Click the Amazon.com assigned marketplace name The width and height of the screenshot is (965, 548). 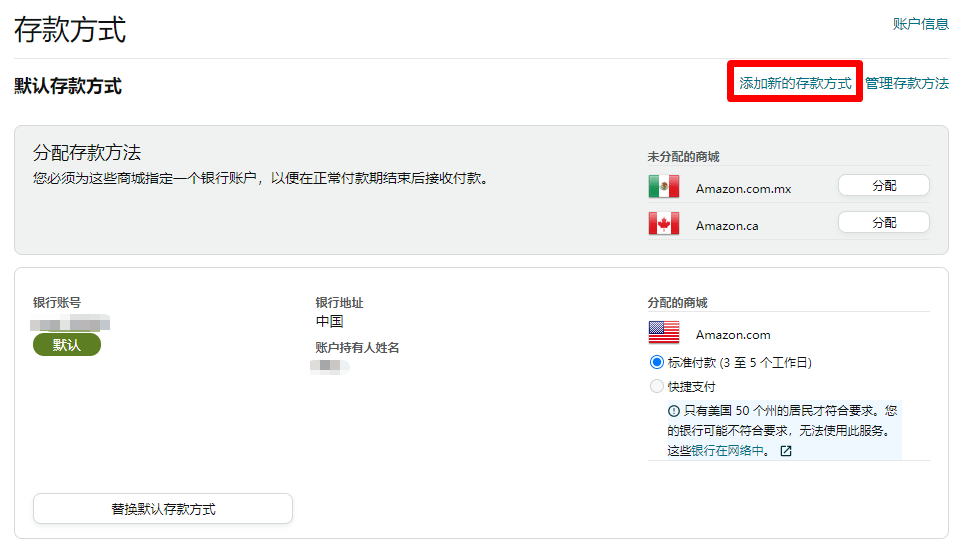click(x=733, y=335)
